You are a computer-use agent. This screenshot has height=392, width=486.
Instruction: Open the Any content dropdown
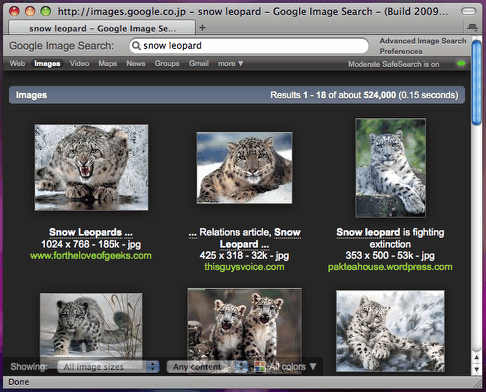point(207,367)
